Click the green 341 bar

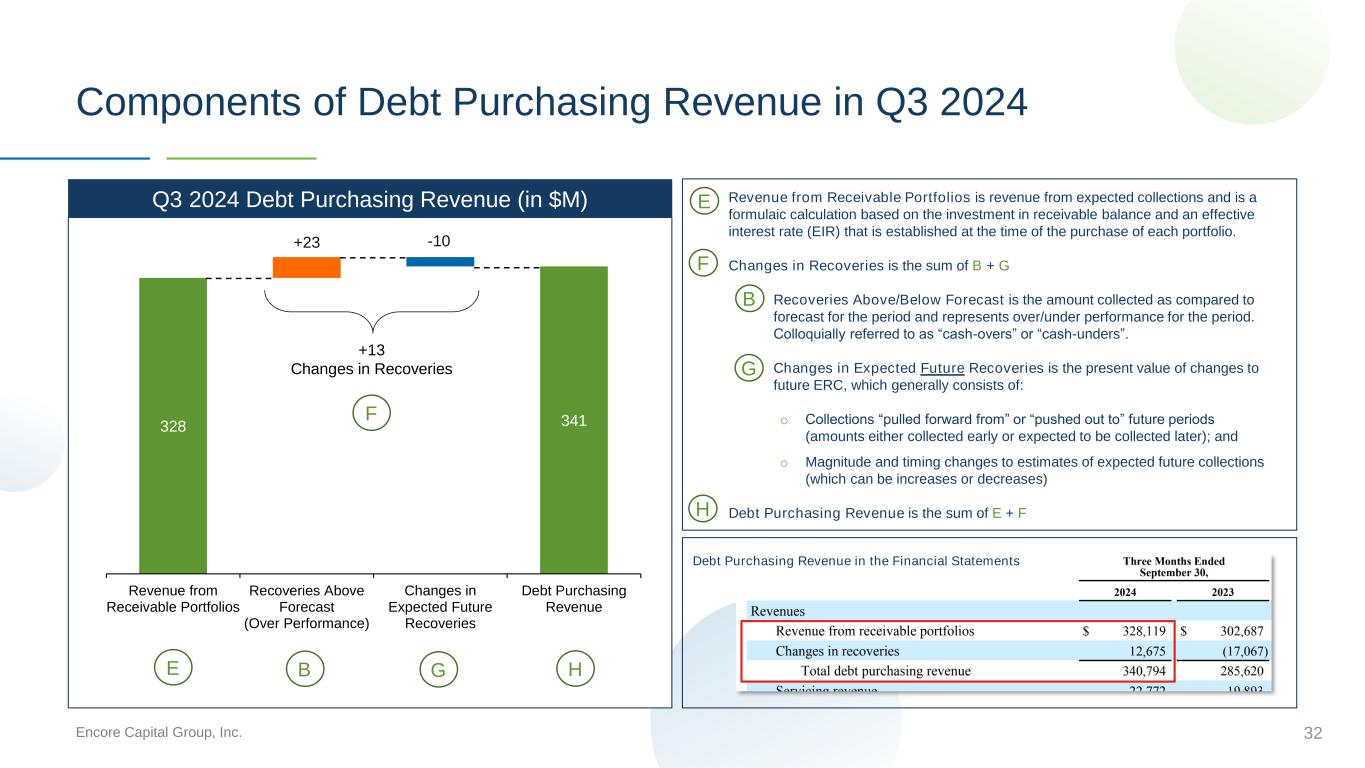574,420
